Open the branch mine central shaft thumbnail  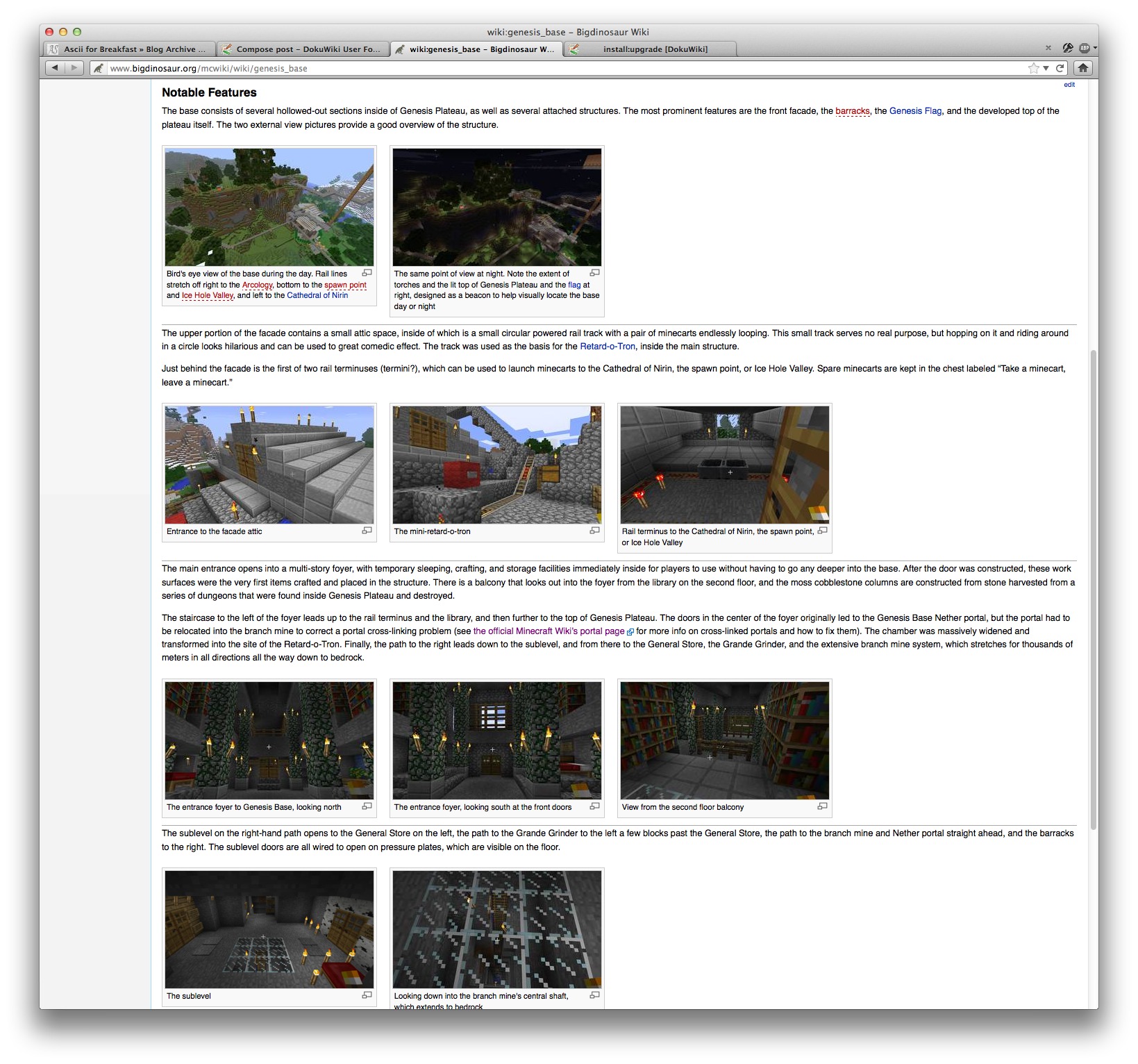coord(497,929)
